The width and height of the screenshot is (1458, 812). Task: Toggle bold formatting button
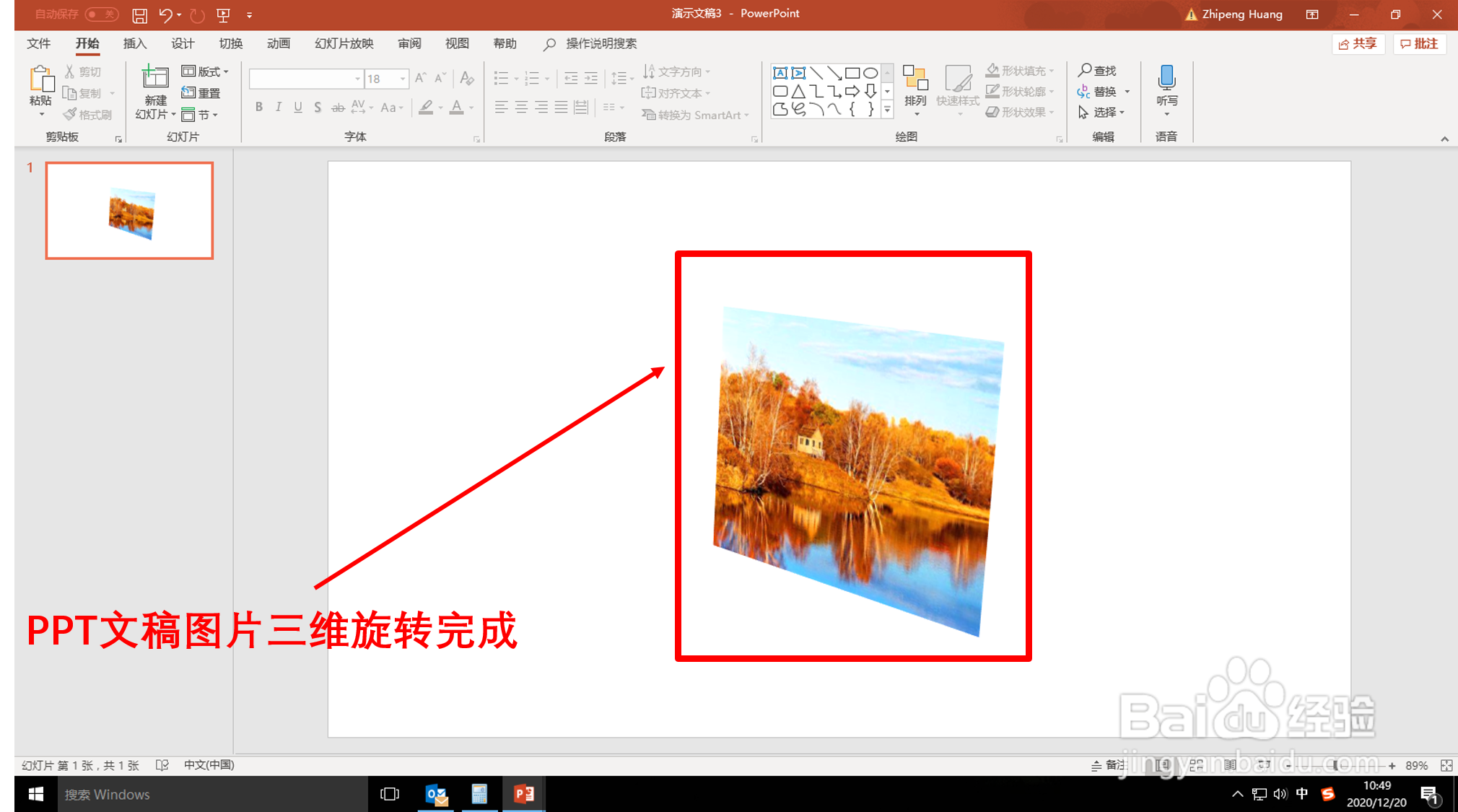coord(259,108)
